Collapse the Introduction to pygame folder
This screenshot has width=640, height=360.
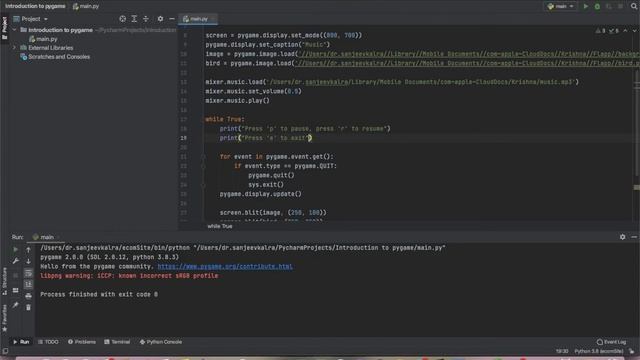tap(15, 30)
